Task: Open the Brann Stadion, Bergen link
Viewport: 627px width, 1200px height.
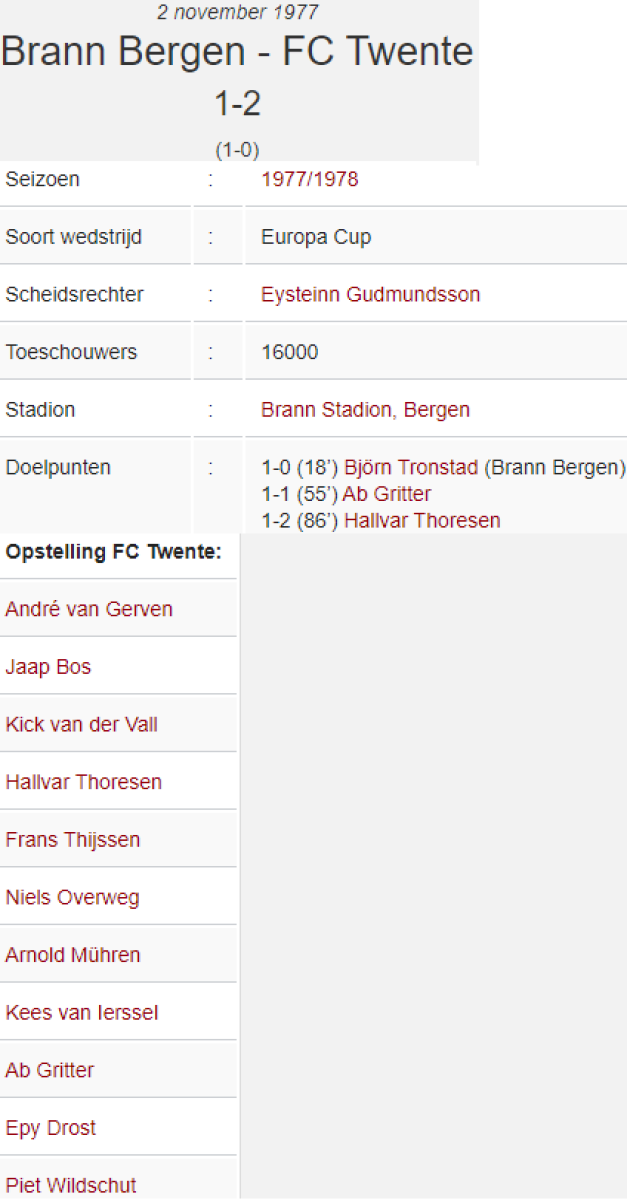Action: pyautogui.click(x=365, y=410)
